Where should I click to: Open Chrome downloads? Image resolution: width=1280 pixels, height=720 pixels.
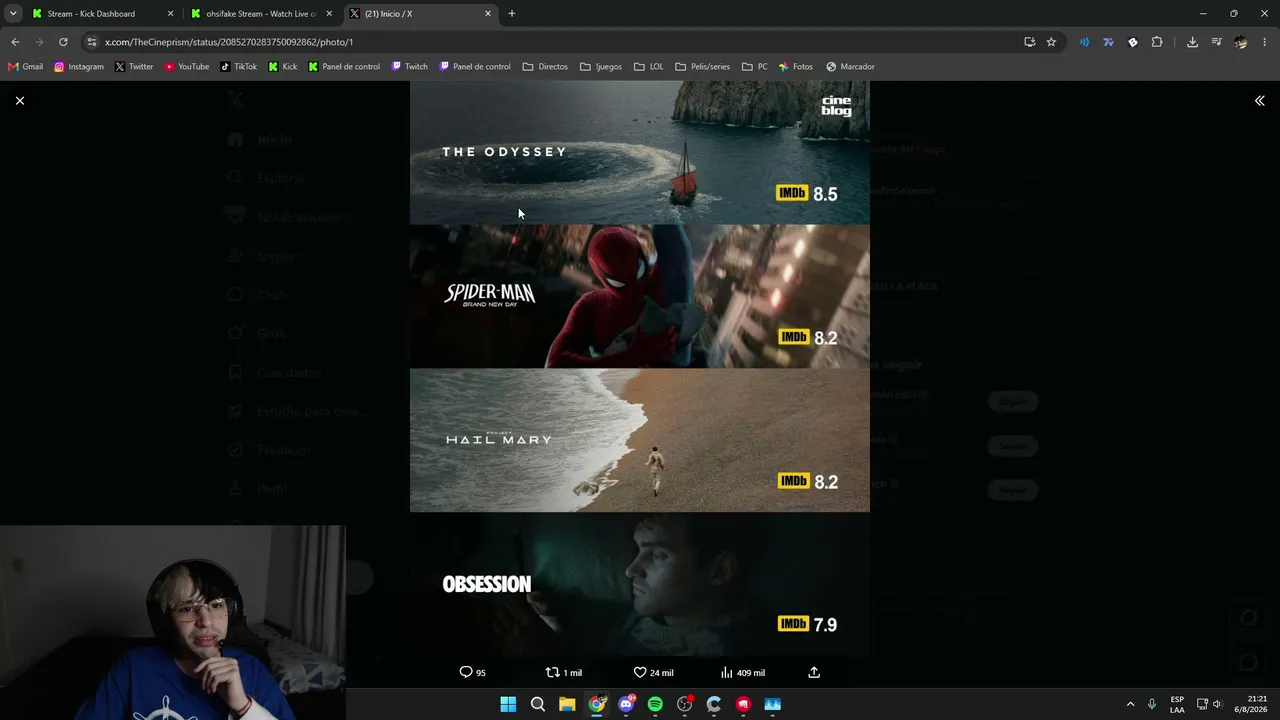[1192, 42]
